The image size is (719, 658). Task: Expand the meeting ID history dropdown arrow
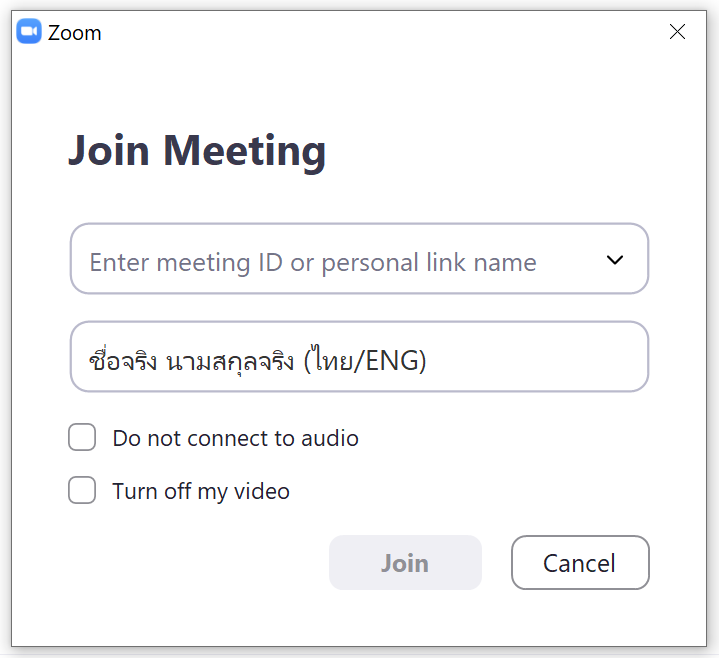(615, 260)
